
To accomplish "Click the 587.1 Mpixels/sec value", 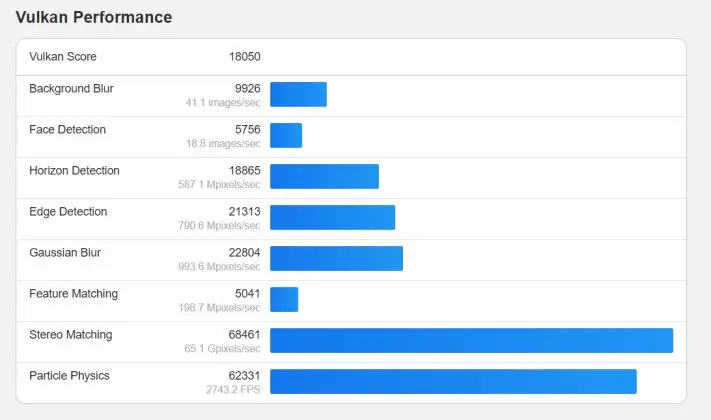I will tap(219, 185).
